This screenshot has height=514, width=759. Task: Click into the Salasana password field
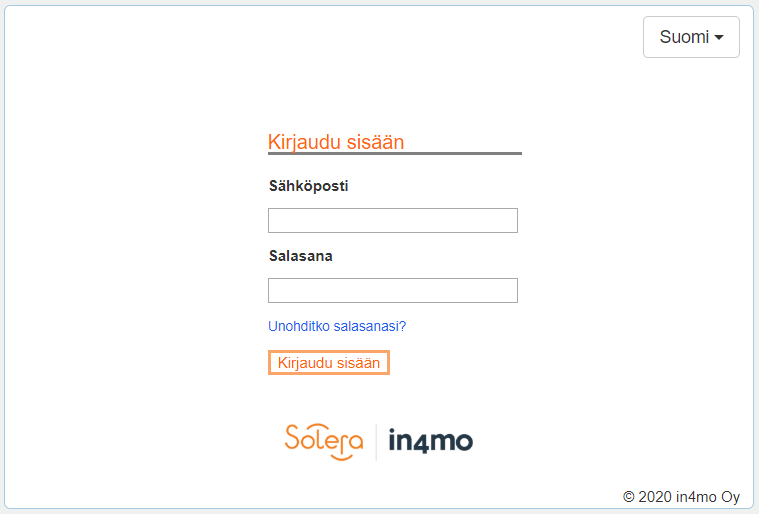[392, 291]
